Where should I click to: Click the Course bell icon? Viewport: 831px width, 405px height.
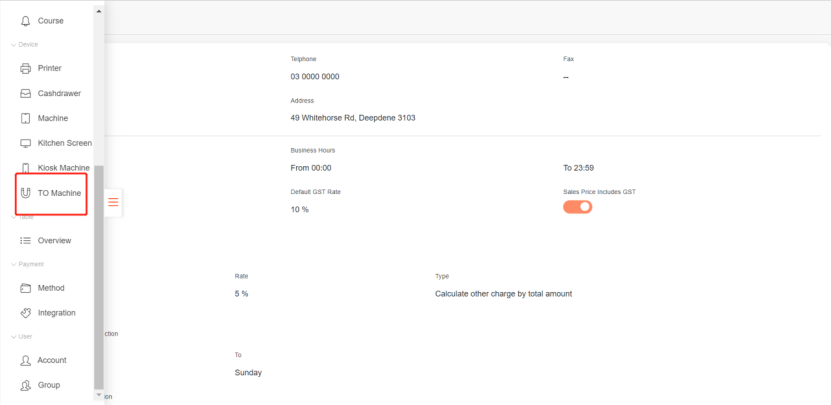tap(26, 20)
